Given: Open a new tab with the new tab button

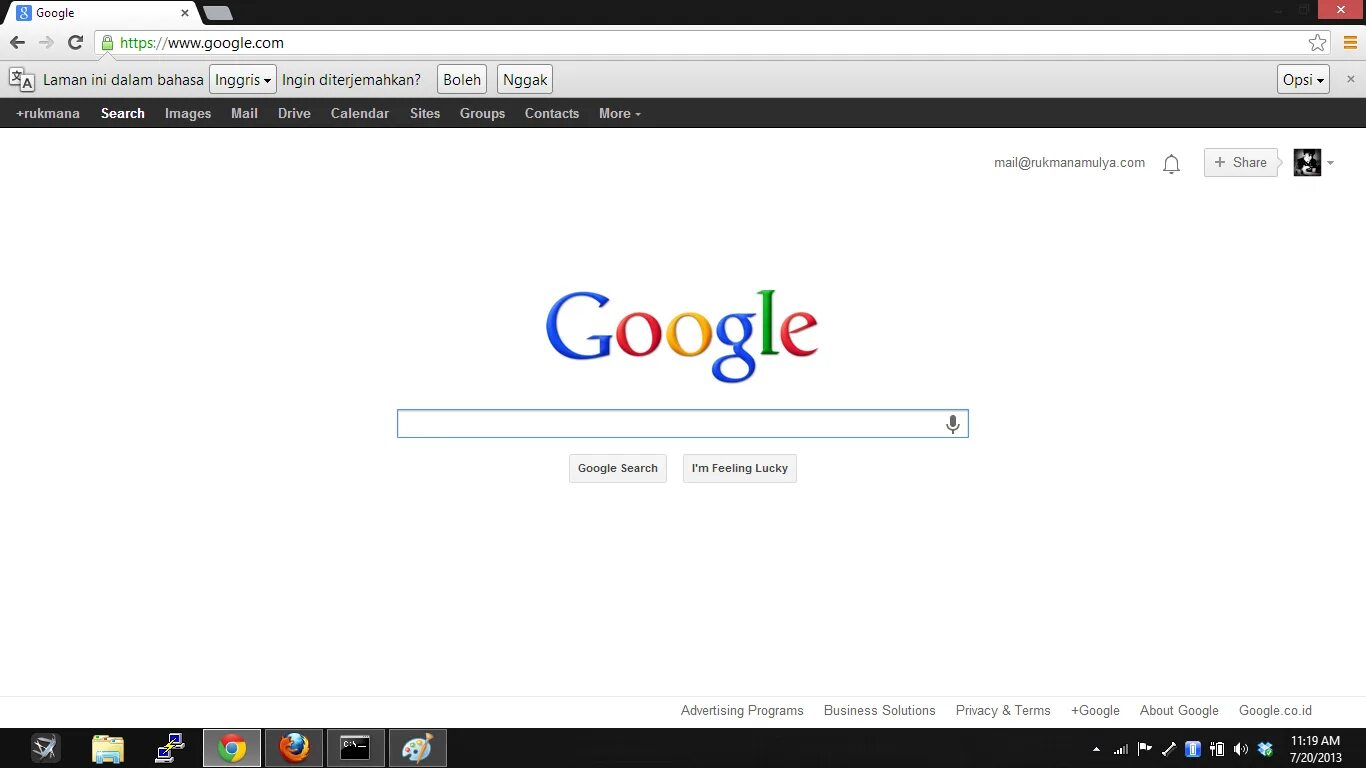Looking at the screenshot, I should pos(218,13).
